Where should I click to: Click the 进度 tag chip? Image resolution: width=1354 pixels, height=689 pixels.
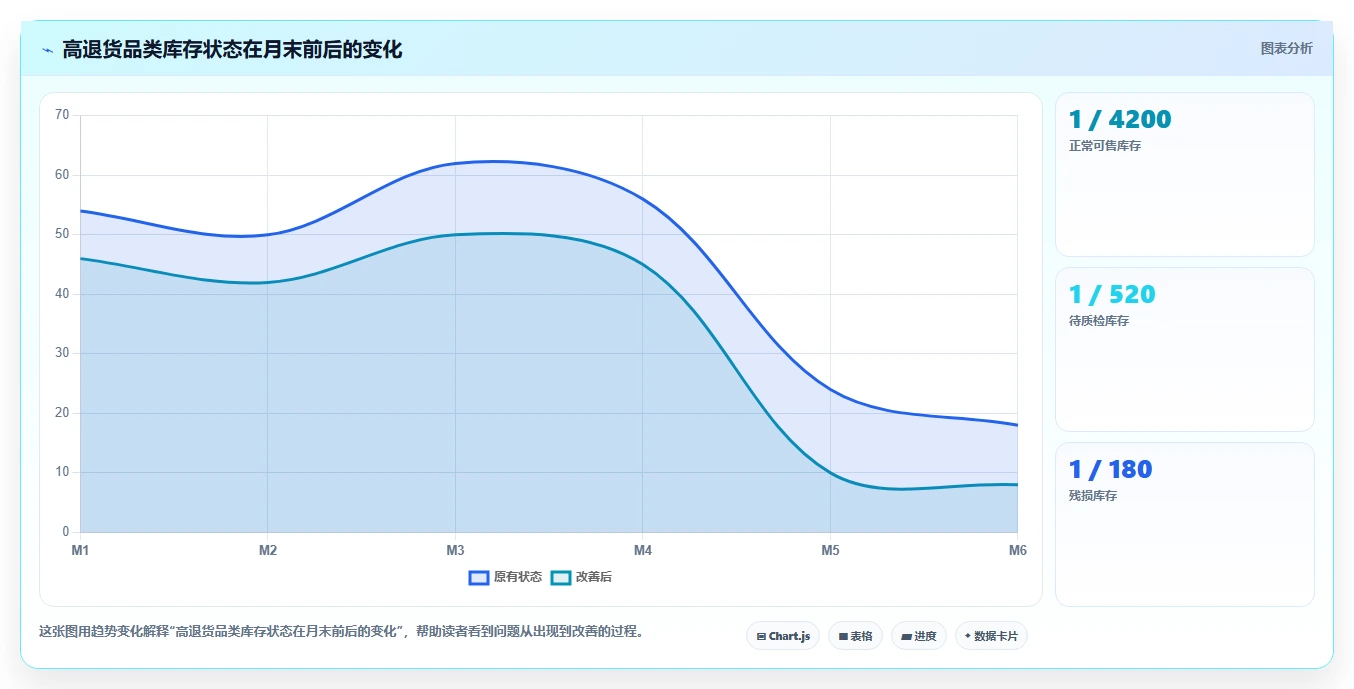(x=918, y=636)
